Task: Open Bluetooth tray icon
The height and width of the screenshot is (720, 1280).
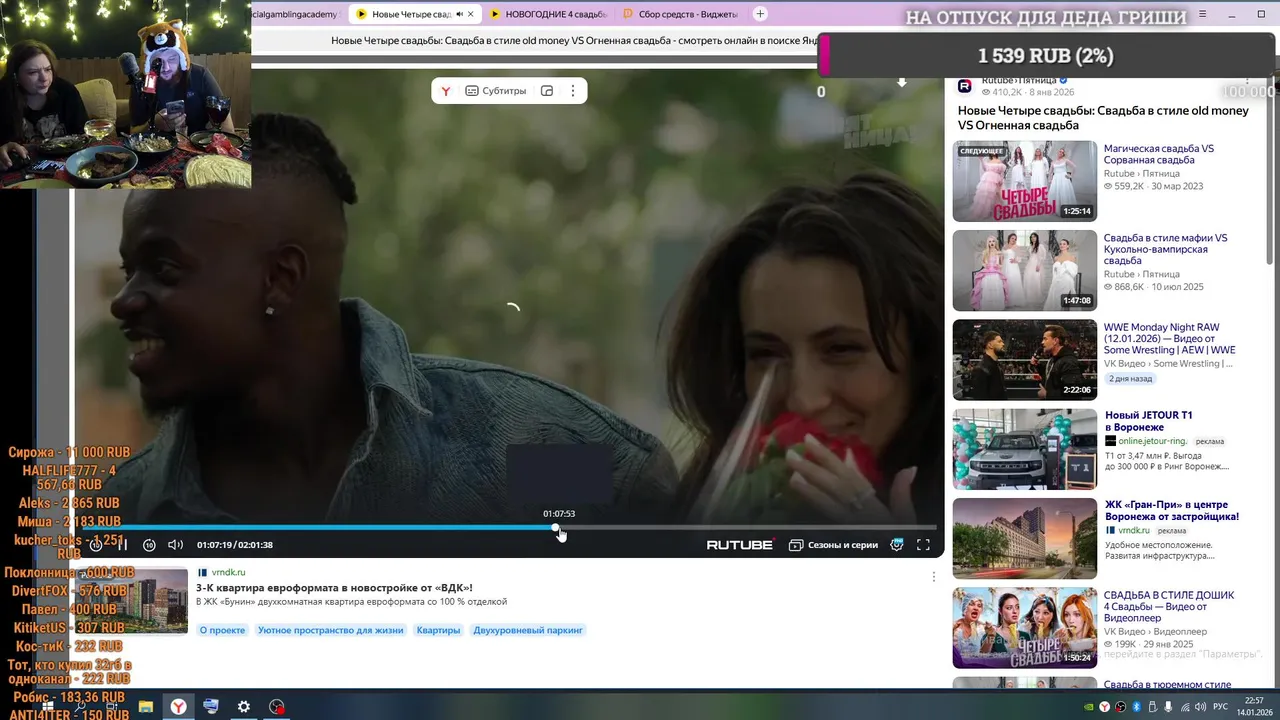Action: (x=1136, y=707)
